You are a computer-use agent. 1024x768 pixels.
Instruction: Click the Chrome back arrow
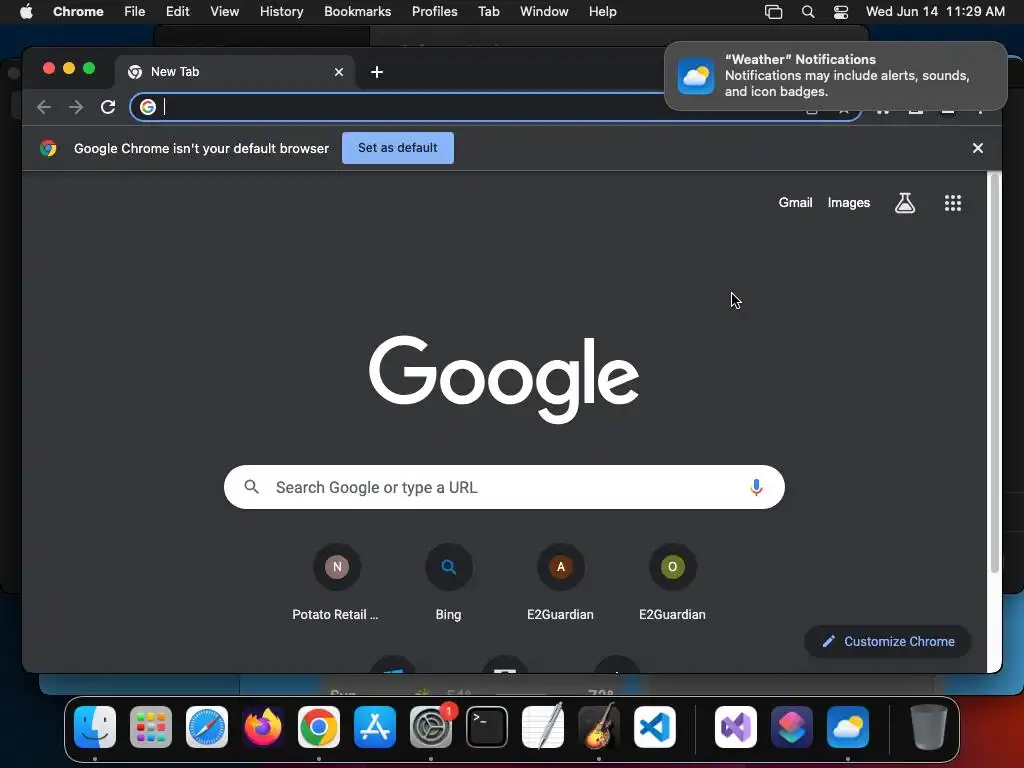pyautogui.click(x=44, y=107)
